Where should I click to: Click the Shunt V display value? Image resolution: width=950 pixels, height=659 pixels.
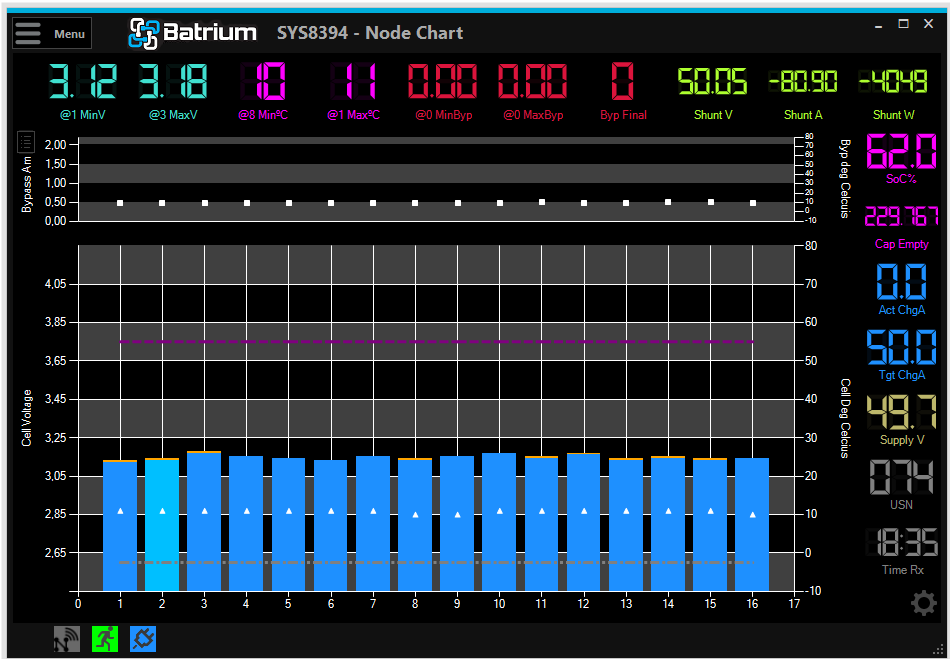713,81
